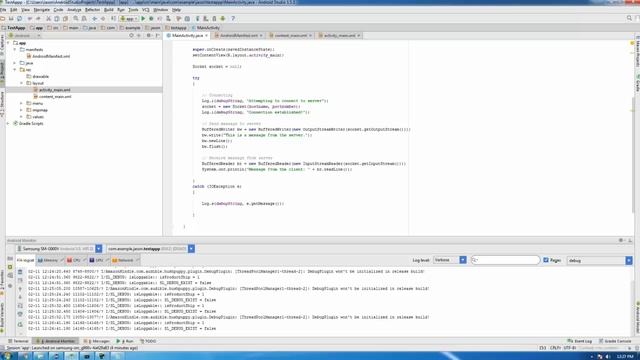Collapse the layout folder in tree
Viewport: 640px width, 360px height.
pos(22,83)
